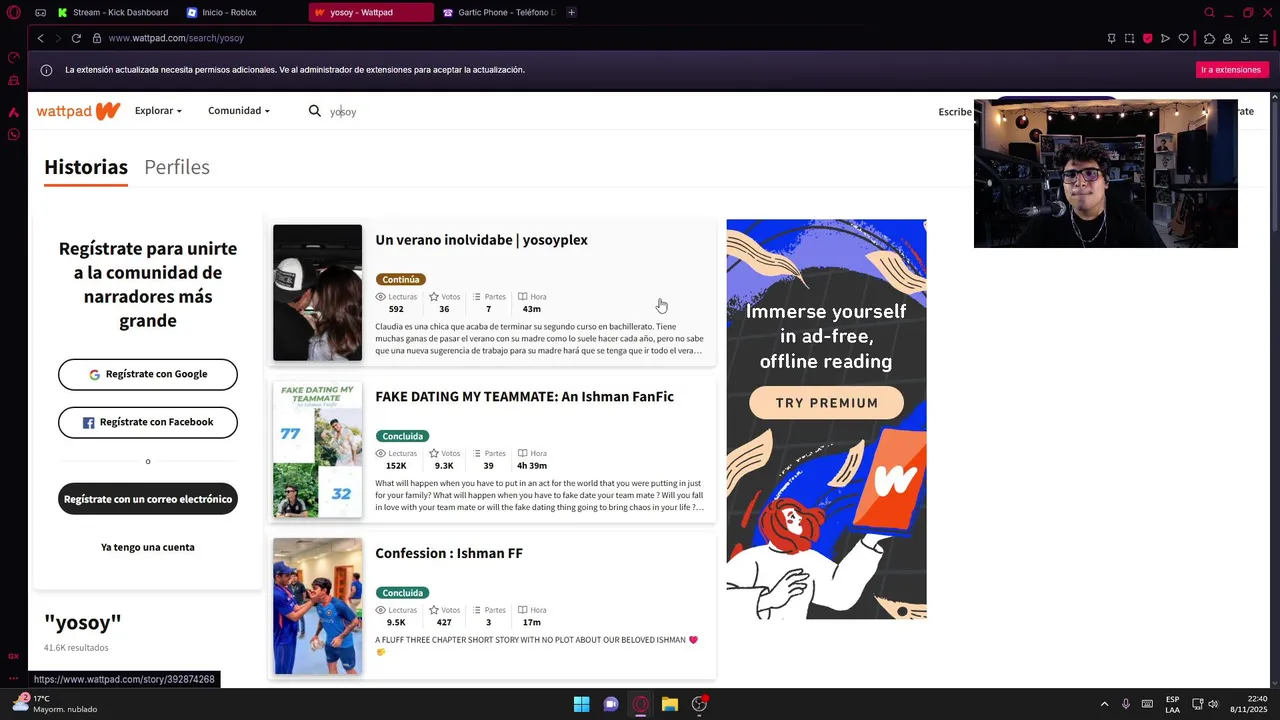The height and width of the screenshot is (720, 1280).
Task: Switch to the Perfiles tab
Action: click(177, 167)
